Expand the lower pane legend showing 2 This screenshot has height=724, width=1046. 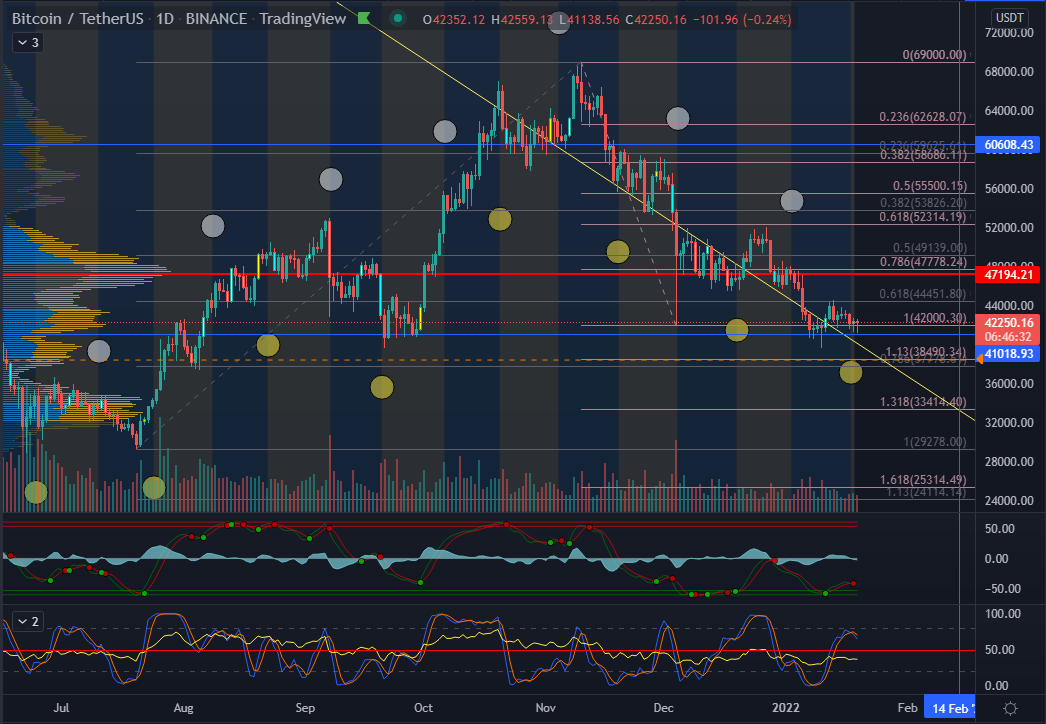tap(27, 621)
